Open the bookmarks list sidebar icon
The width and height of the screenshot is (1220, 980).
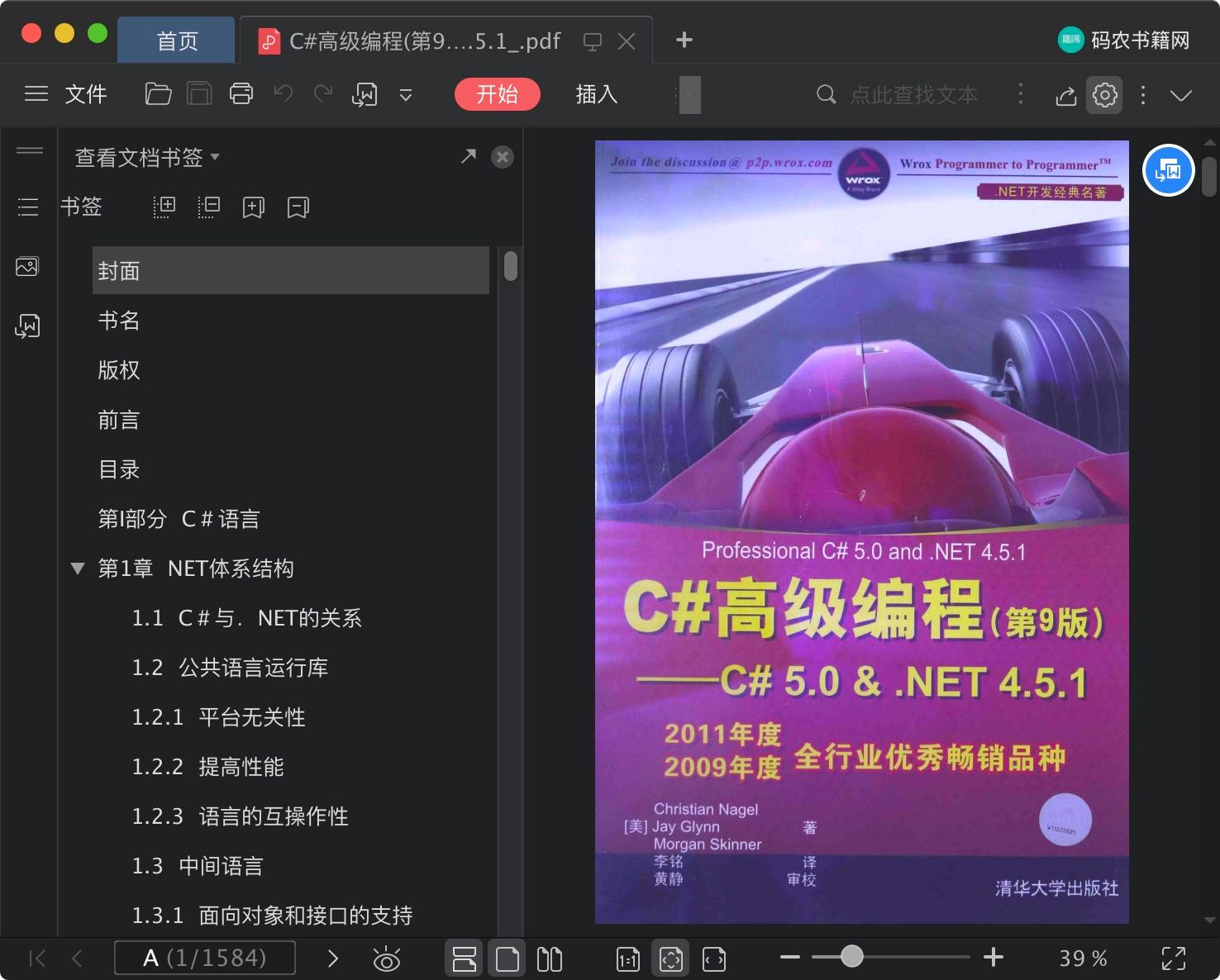[28, 207]
